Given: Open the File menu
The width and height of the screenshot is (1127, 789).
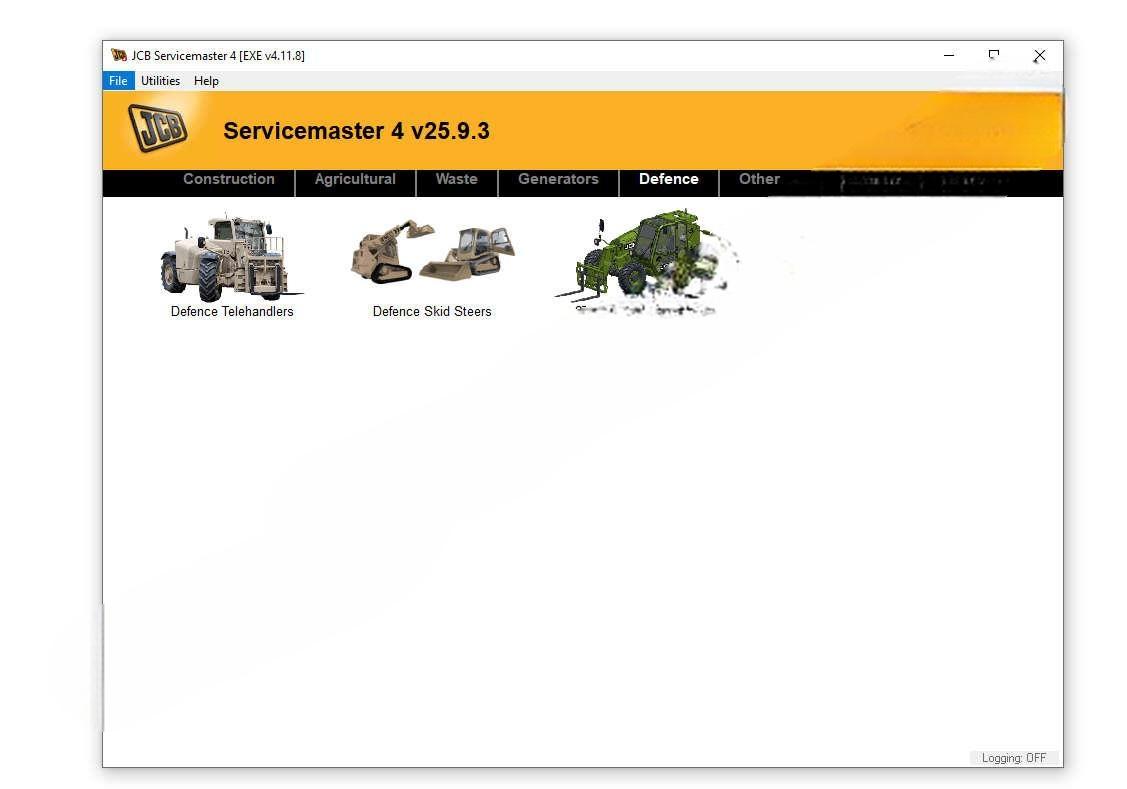Looking at the screenshot, I should pos(118,81).
